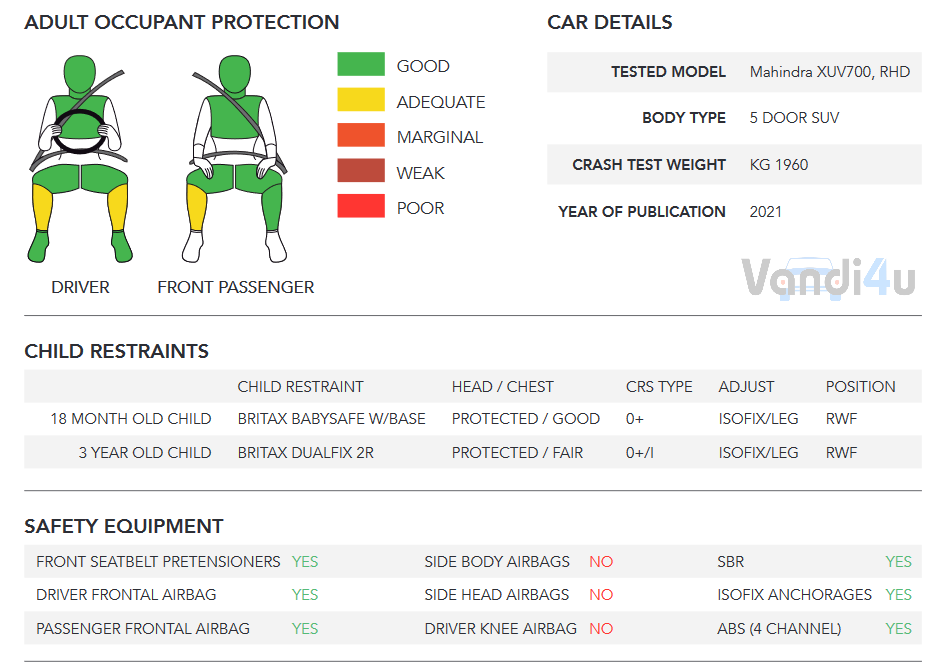The height and width of the screenshot is (670, 939).
Task: Click the BODY TYPE label
Action: (683, 118)
